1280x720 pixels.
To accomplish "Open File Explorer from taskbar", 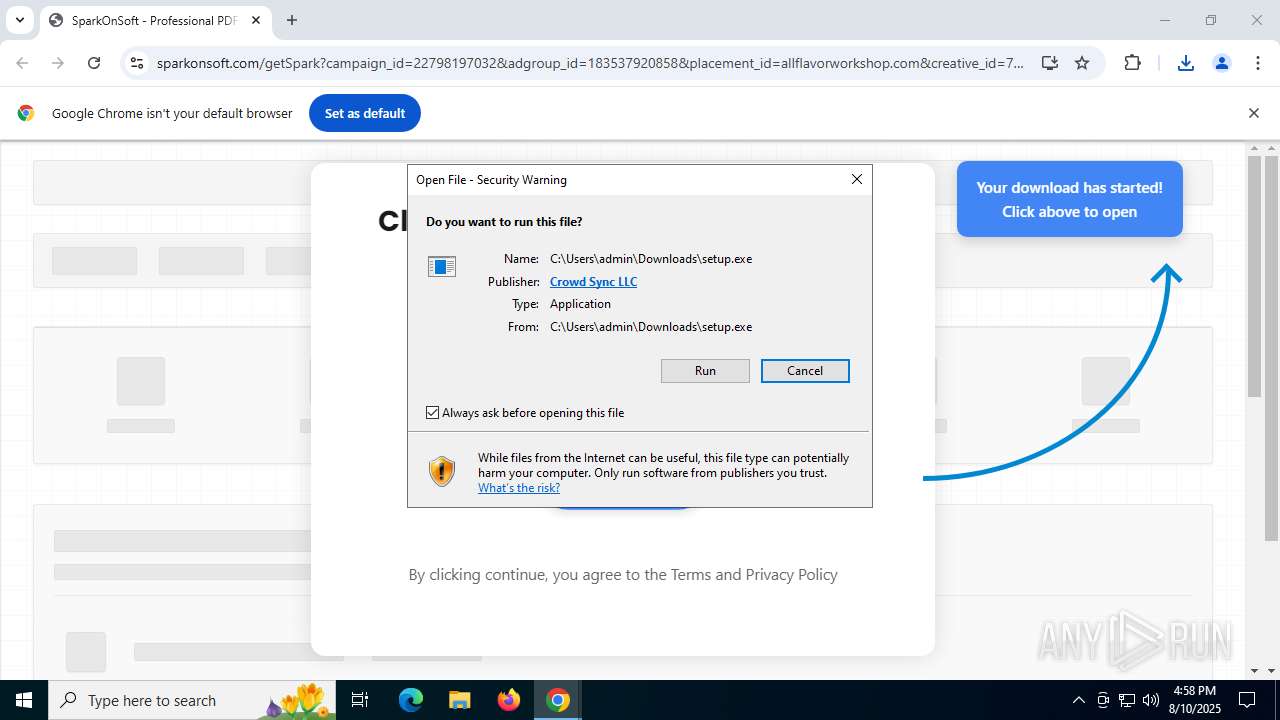I will point(460,700).
